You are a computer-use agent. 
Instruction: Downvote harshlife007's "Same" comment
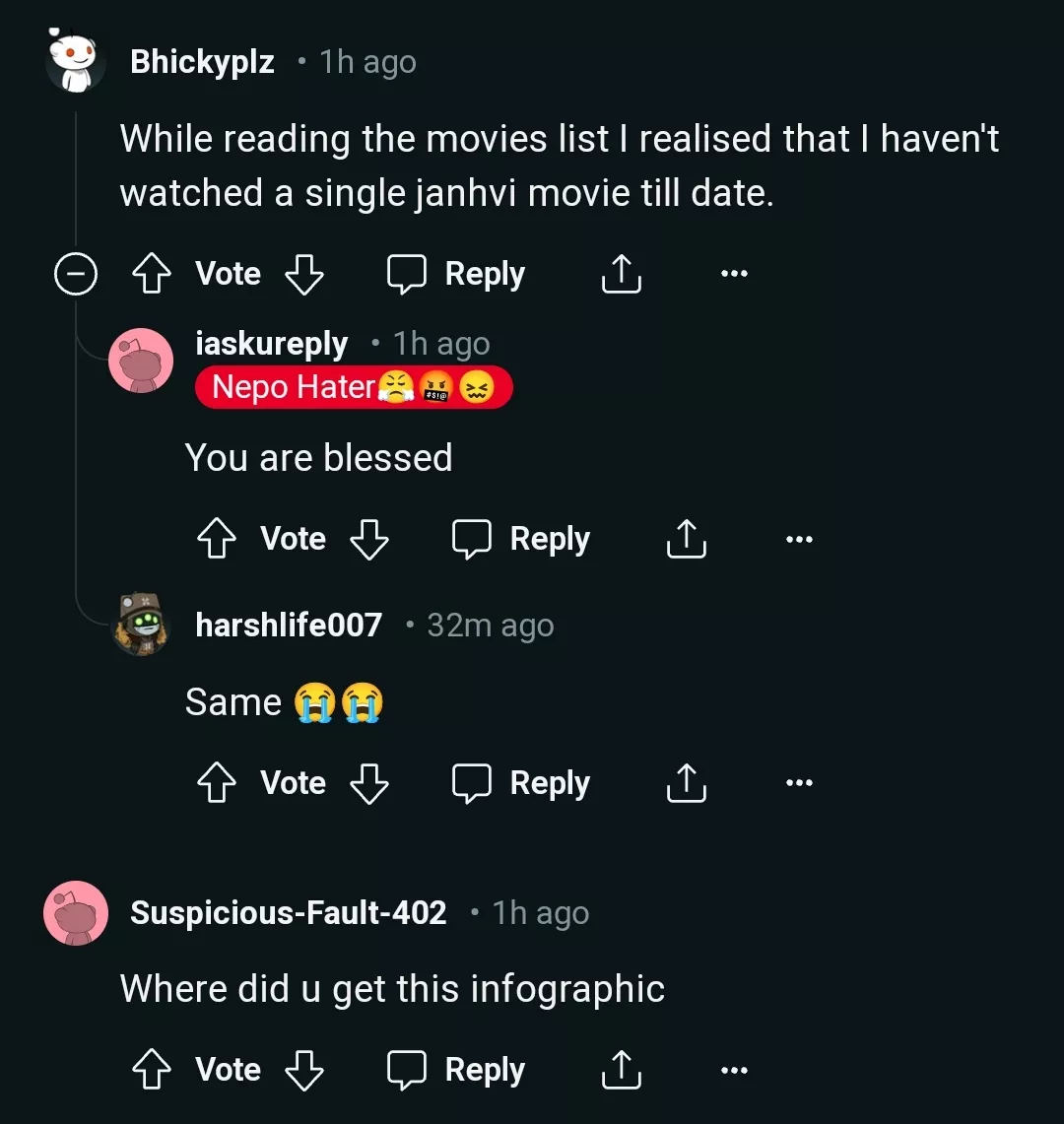tap(368, 783)
